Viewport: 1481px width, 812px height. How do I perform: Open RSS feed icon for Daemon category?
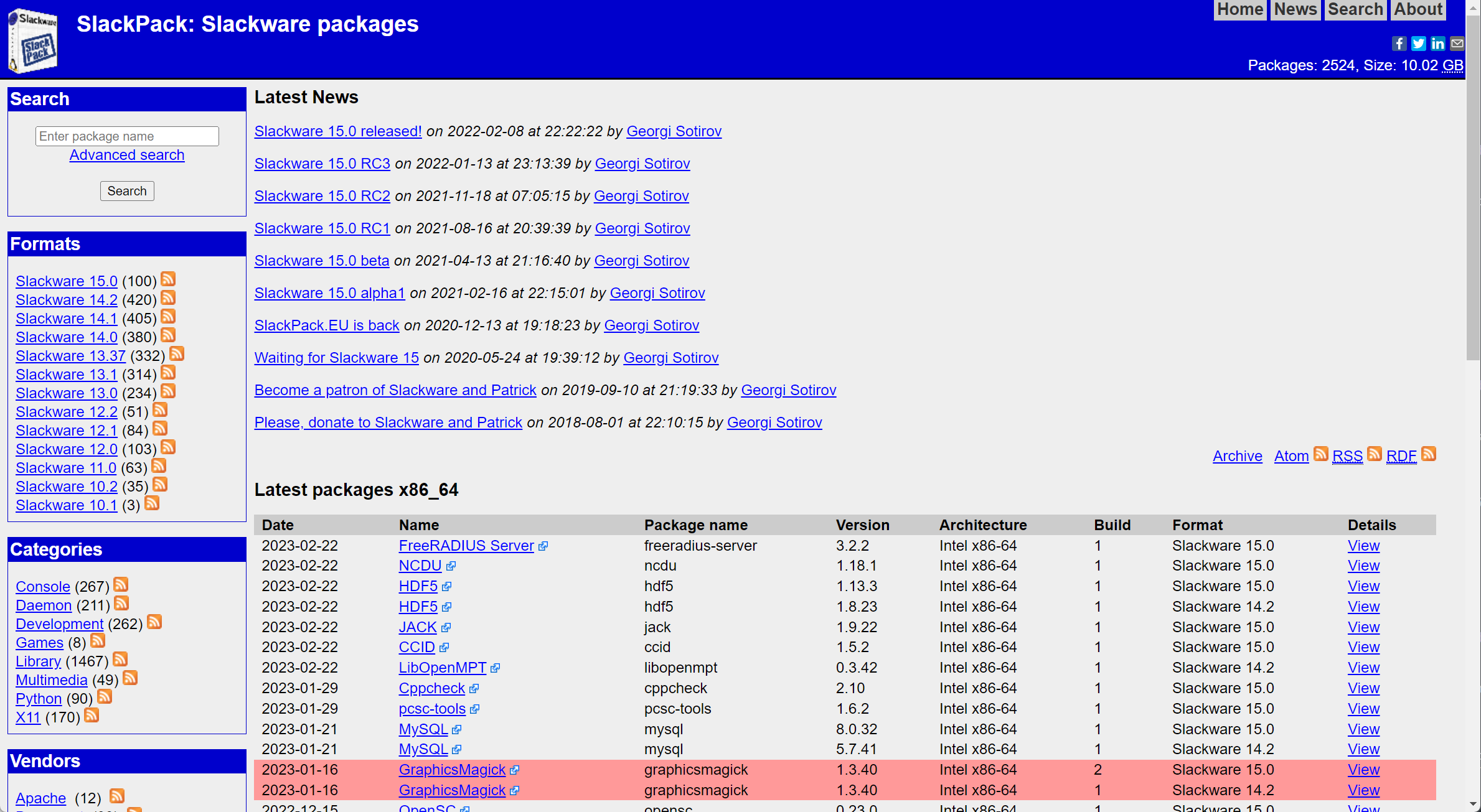(121, 603)
